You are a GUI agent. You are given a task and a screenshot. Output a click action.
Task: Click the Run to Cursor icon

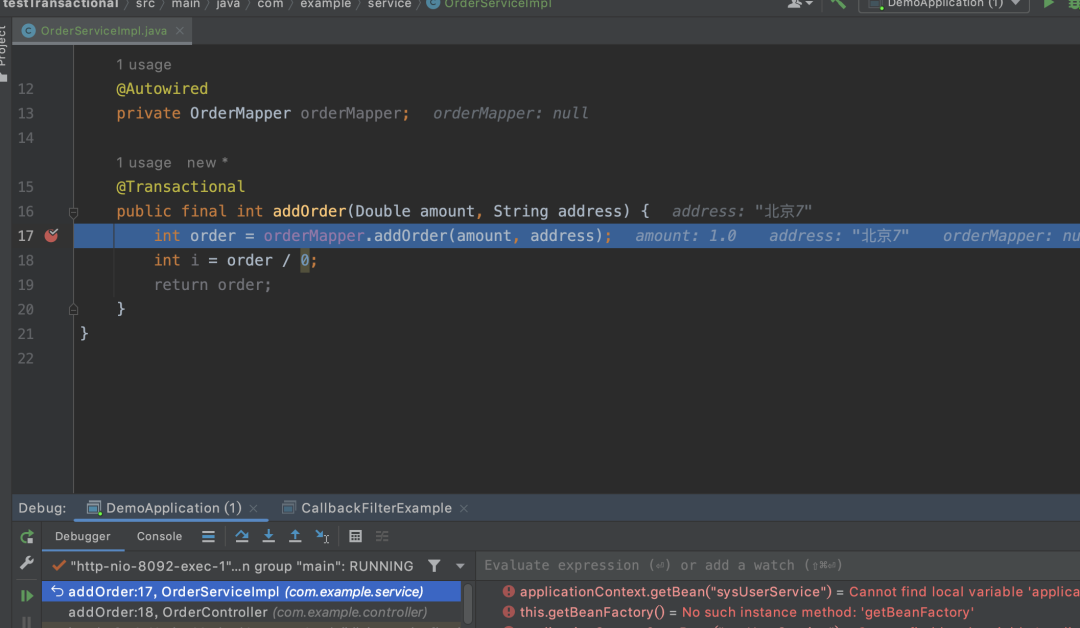(322, 536)
